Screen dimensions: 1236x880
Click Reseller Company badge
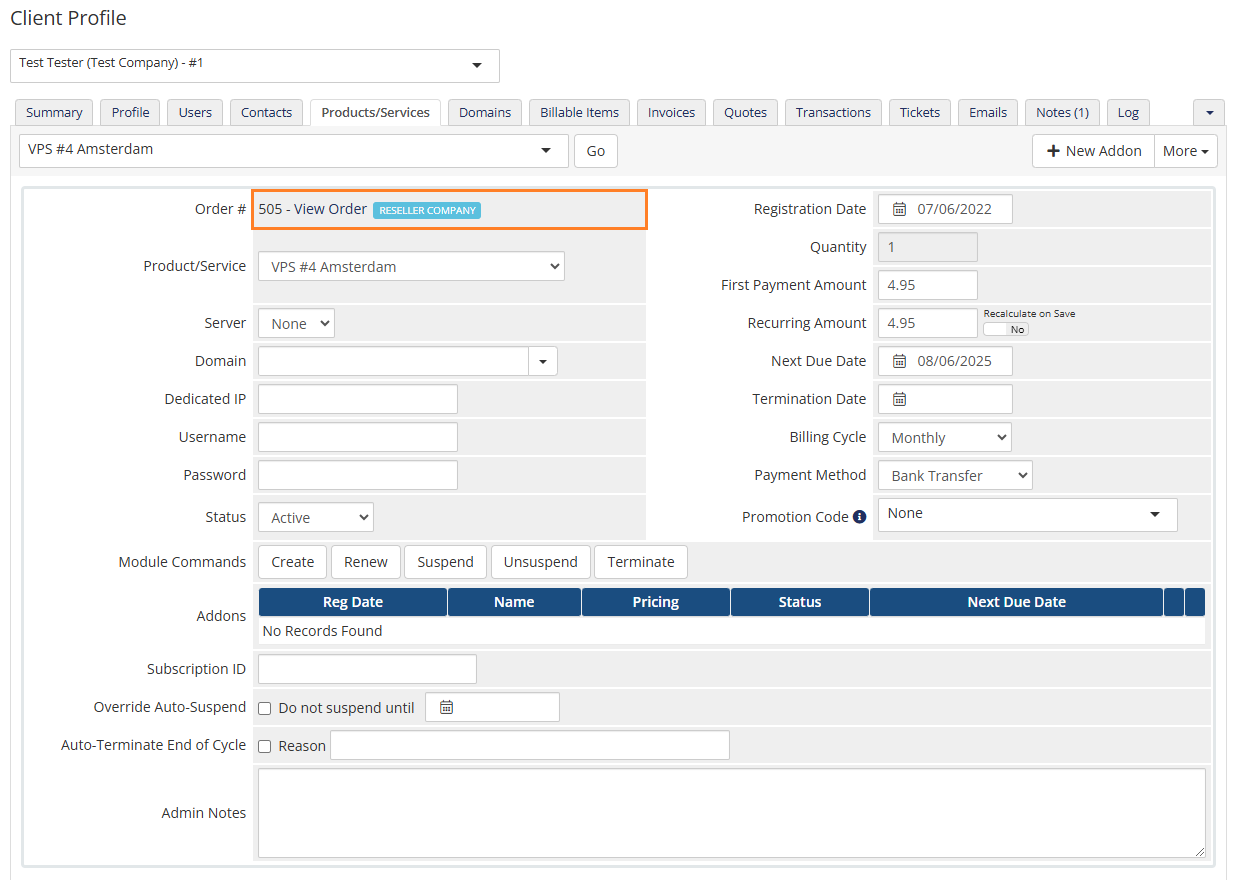click(427, 210)
